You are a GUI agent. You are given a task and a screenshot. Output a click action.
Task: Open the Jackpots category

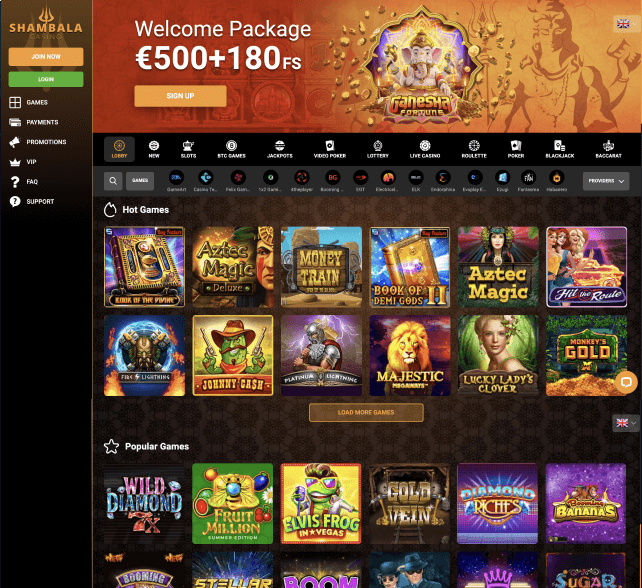tap(280, 149)
